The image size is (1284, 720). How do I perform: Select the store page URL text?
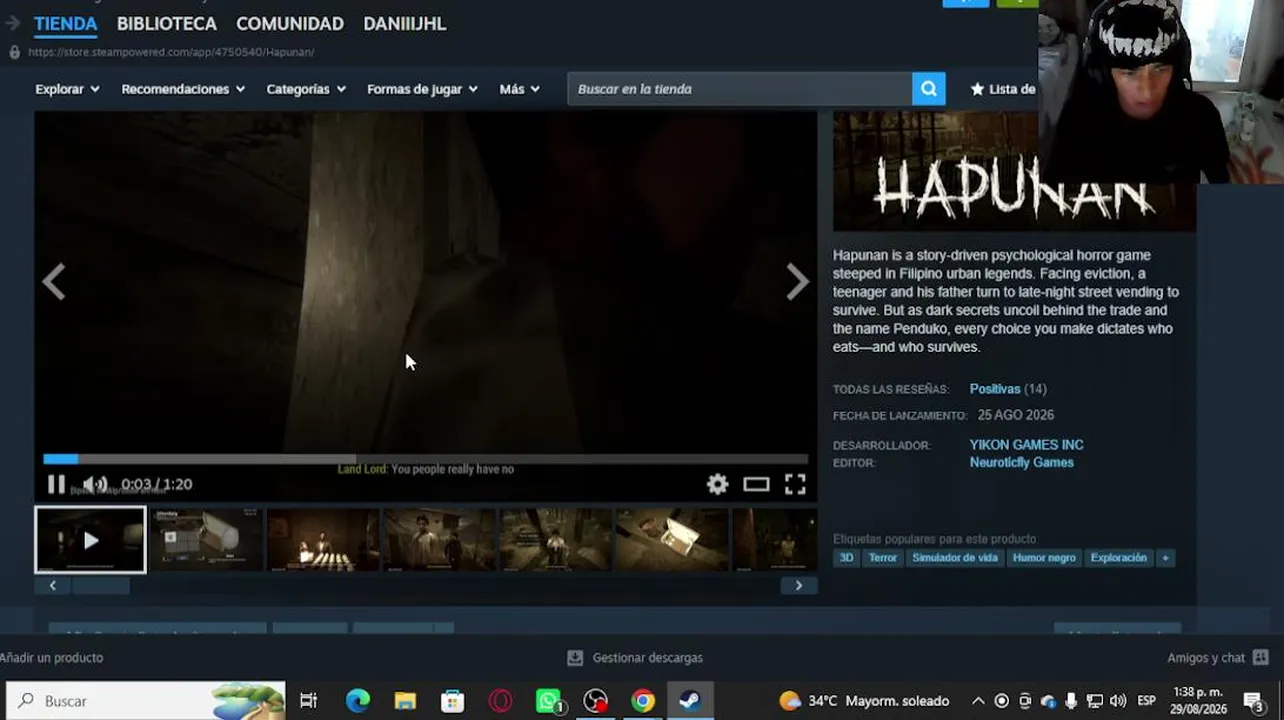pyautogui.click(x=171, y=52)
